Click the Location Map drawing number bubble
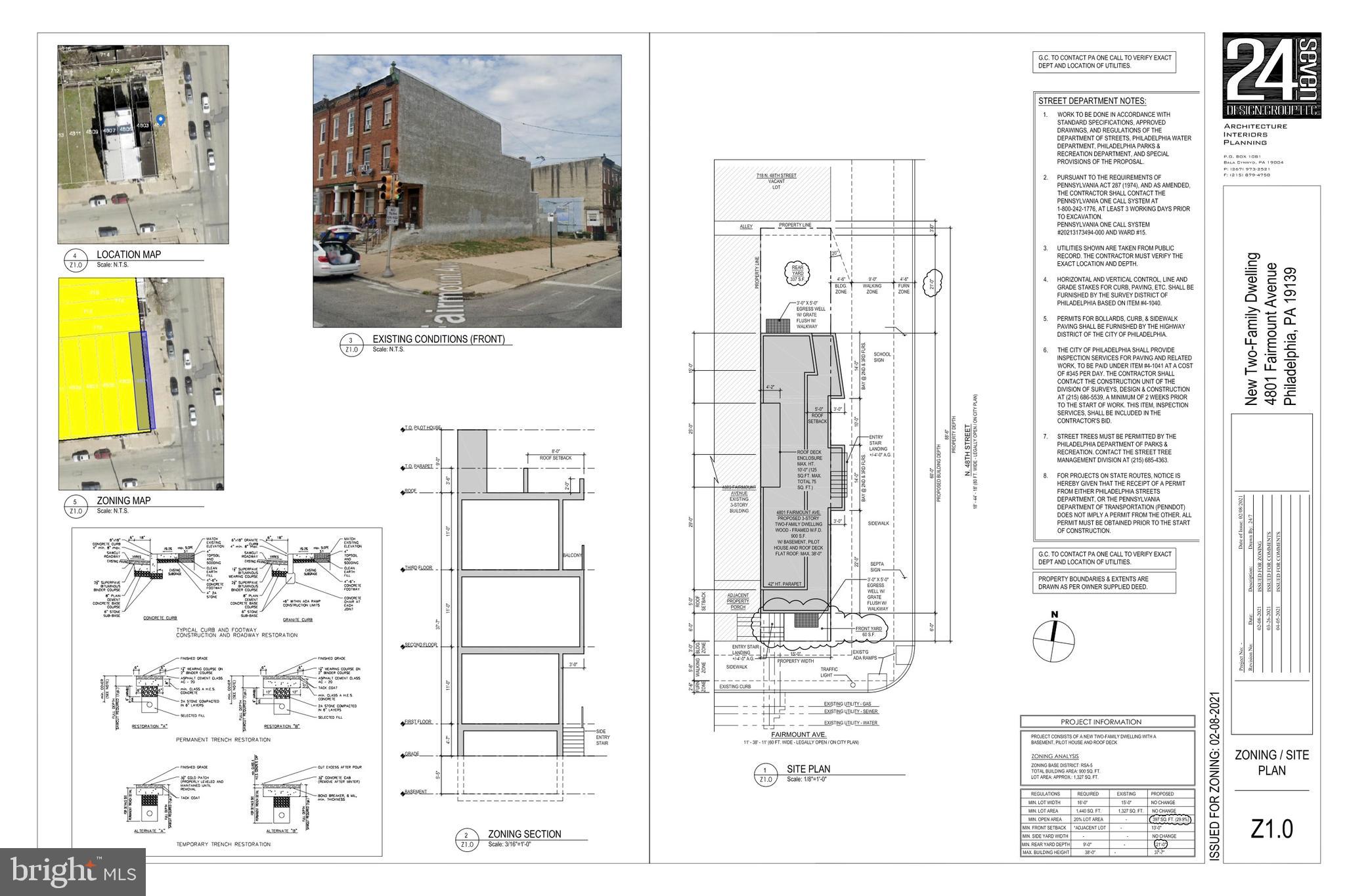The height and width of the screenshot is (896, 1345). point(76,260)
